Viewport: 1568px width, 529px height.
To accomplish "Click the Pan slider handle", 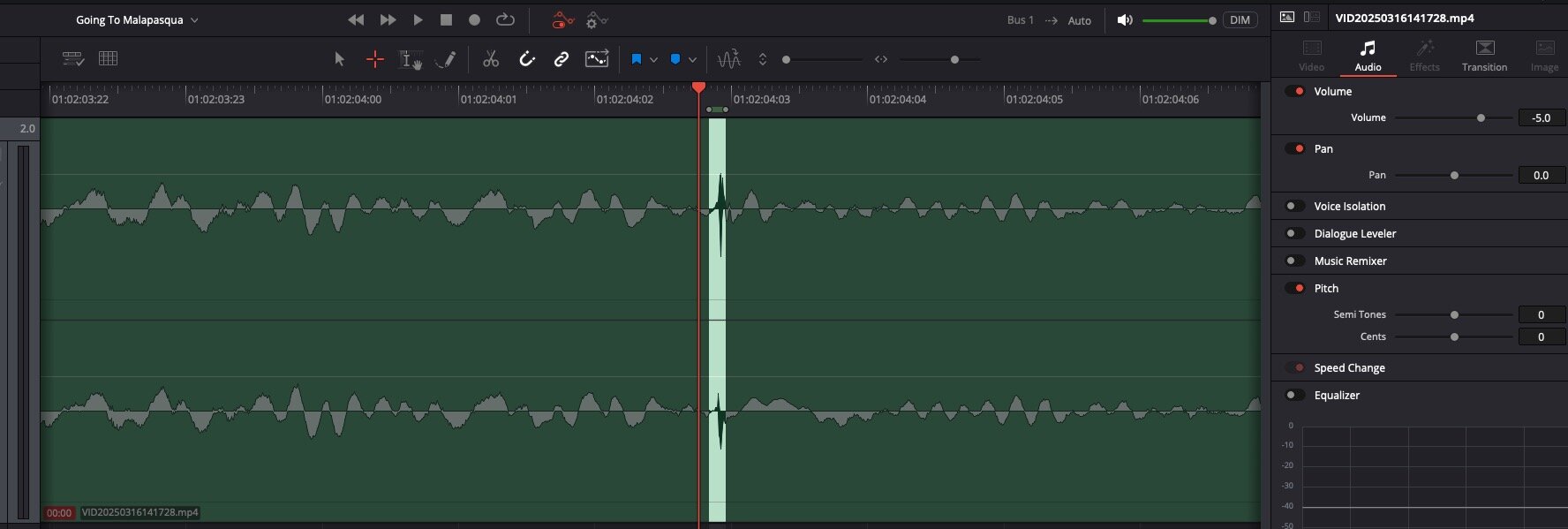I will tap(1454, 175).
